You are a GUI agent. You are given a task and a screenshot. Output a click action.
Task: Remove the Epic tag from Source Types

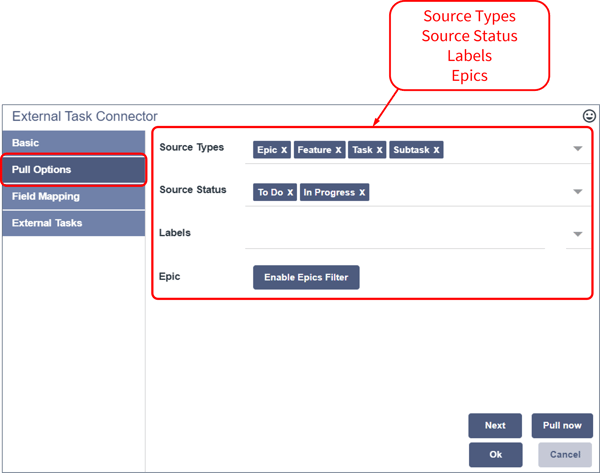pyautogui.click(x=284, y=150)
